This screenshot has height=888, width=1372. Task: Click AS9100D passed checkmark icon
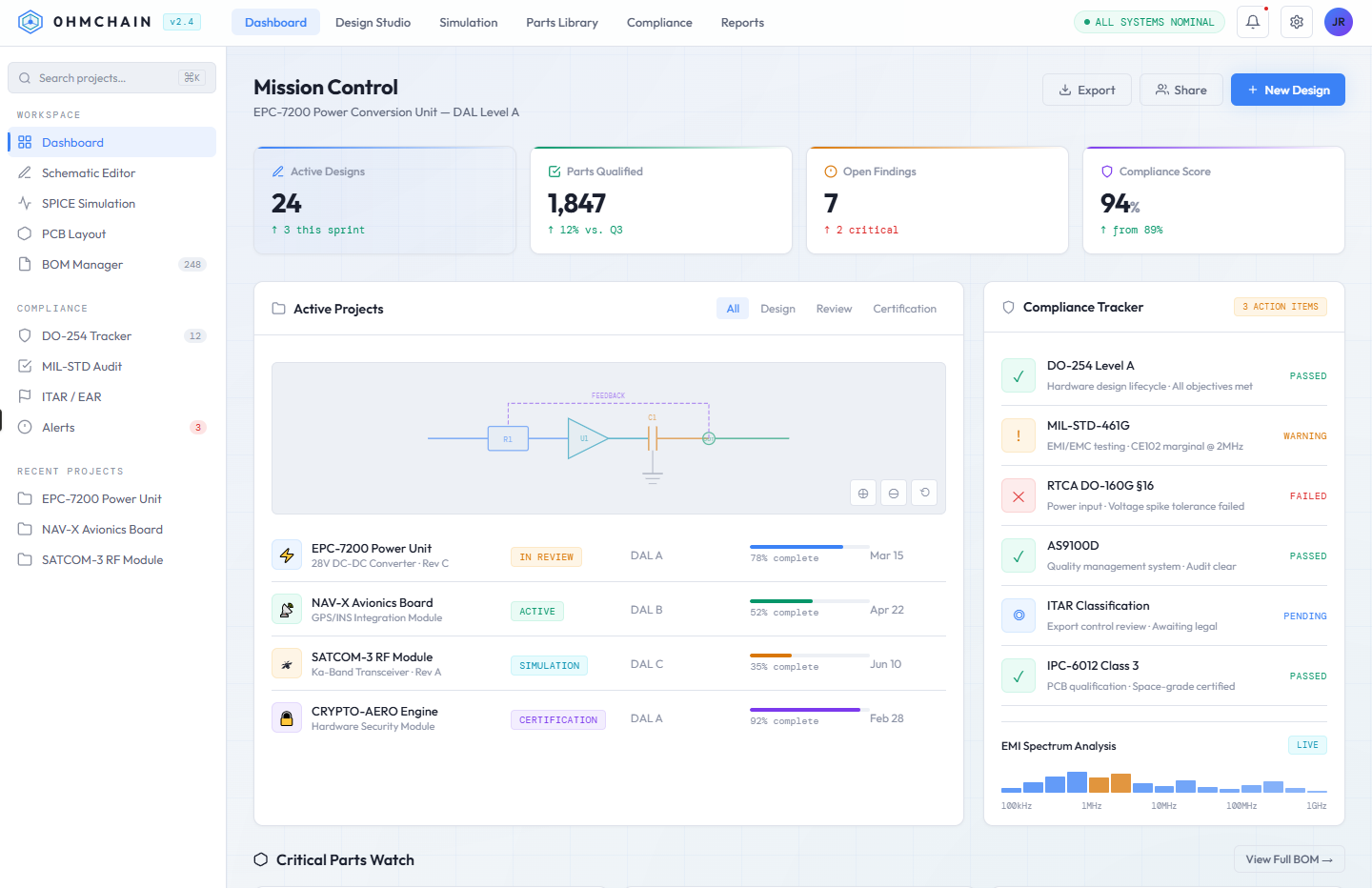1019,555
